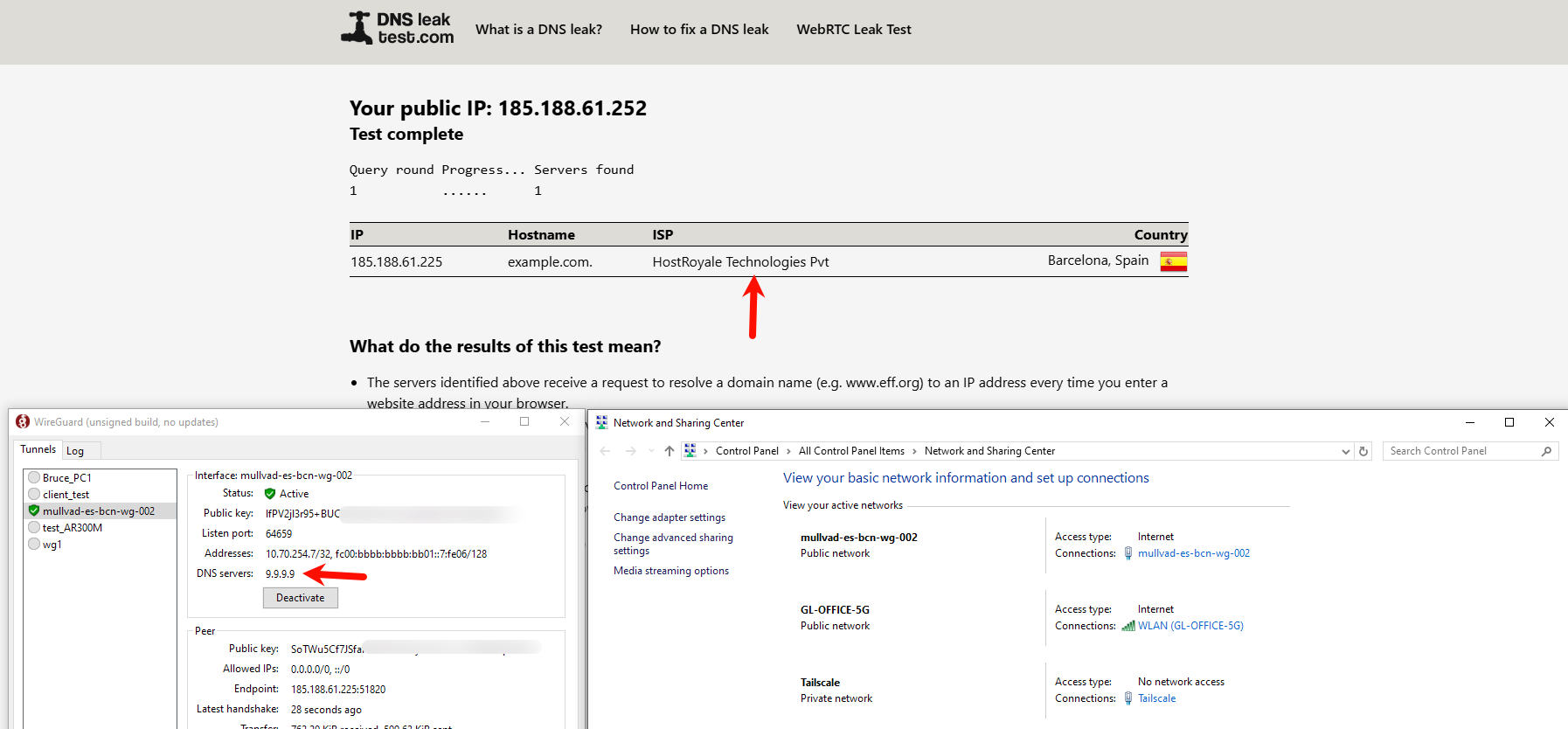Switch to the Log tab in WireGuard

(x=76, y=451)
